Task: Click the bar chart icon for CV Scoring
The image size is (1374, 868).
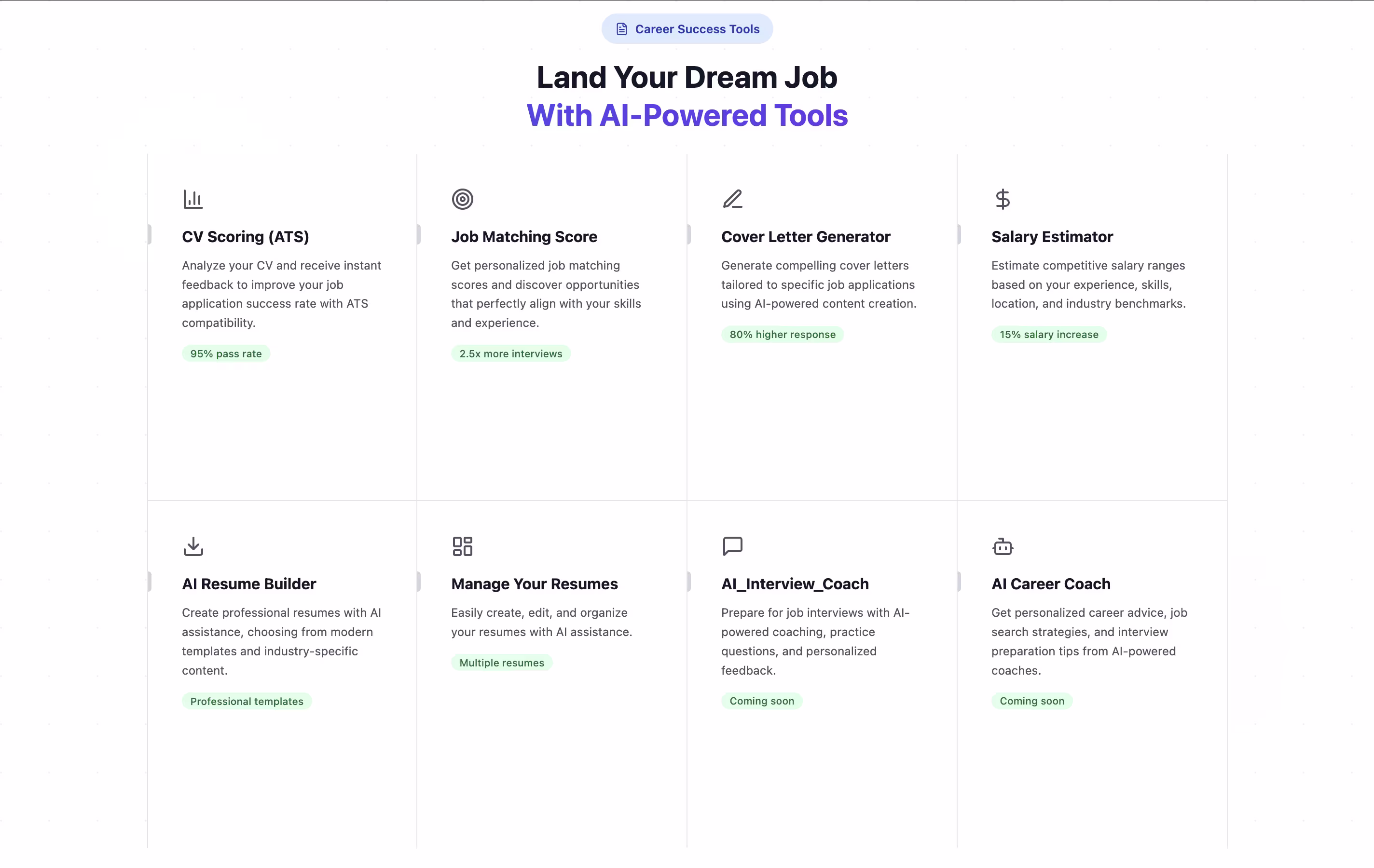Action: pyautogui.click(x=193, y=199)
